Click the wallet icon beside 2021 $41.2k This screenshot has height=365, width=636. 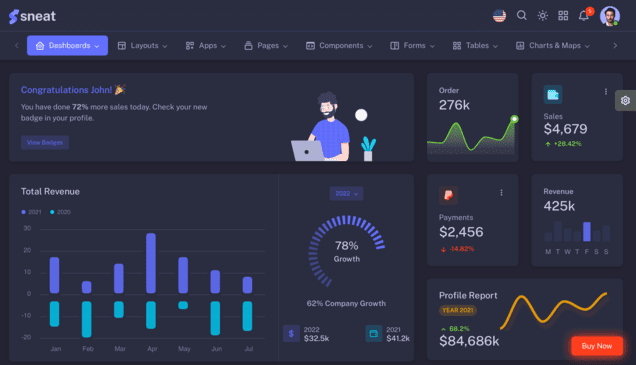coord(374,334)
